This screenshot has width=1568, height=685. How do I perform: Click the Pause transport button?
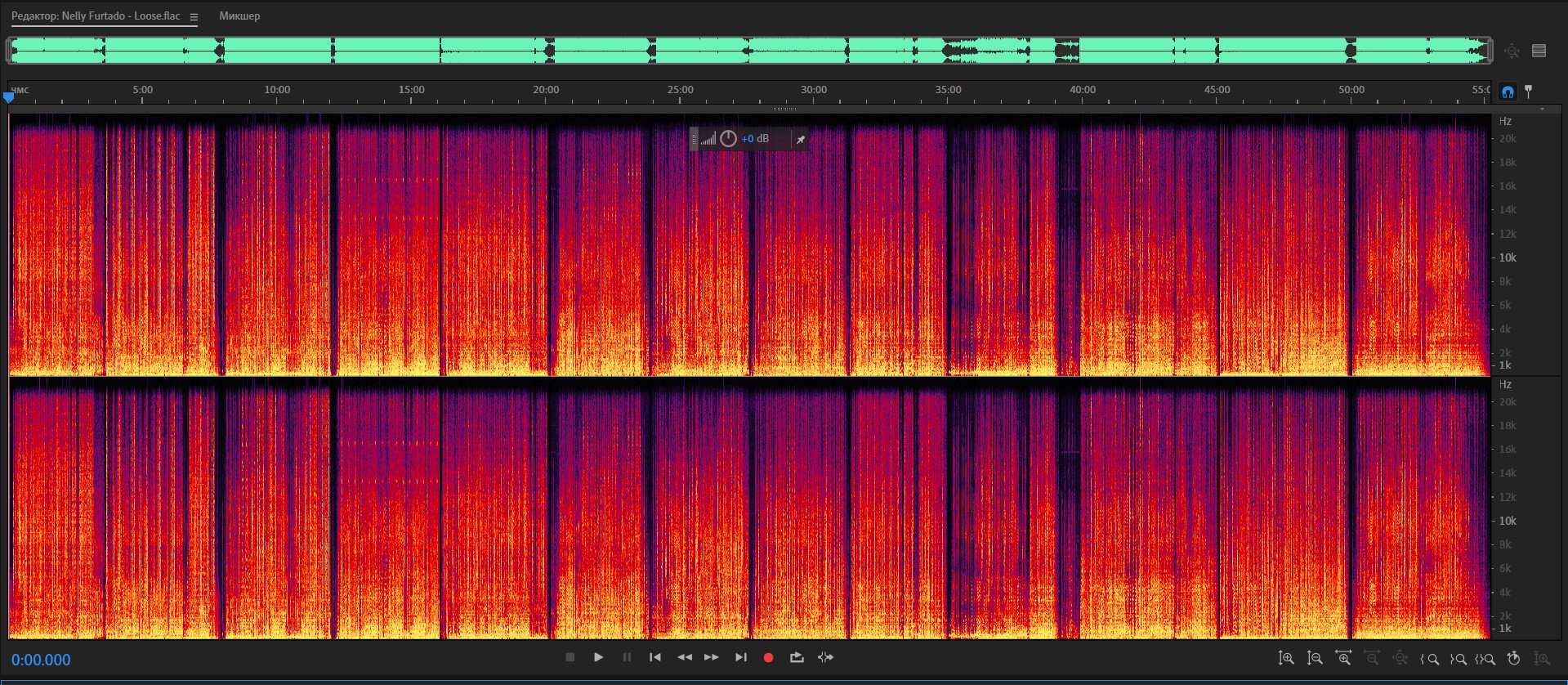click(x=627, y=657)
